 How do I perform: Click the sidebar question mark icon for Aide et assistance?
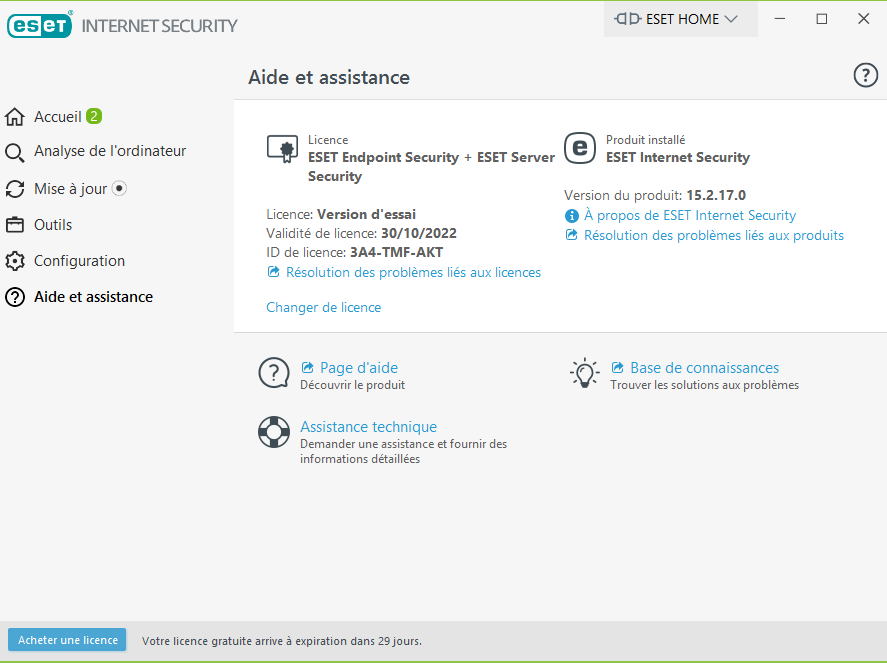pos(15,297)
